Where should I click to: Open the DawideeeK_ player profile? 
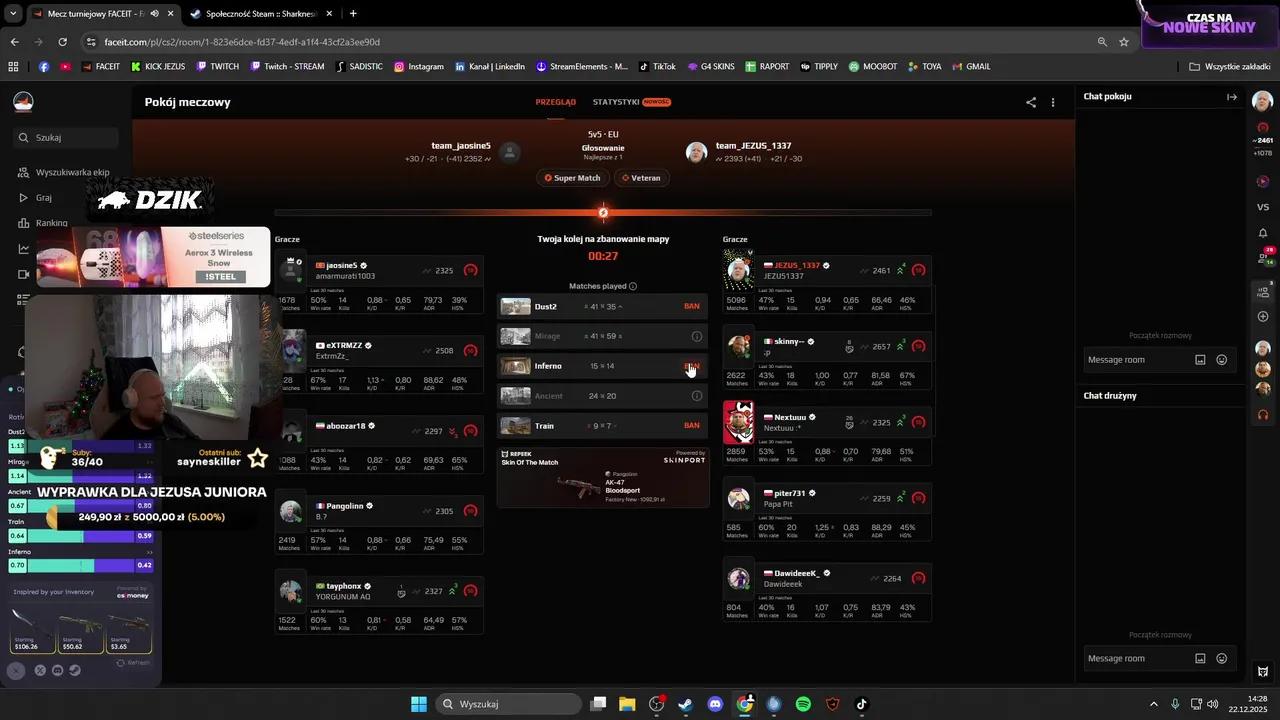(797, 573)
